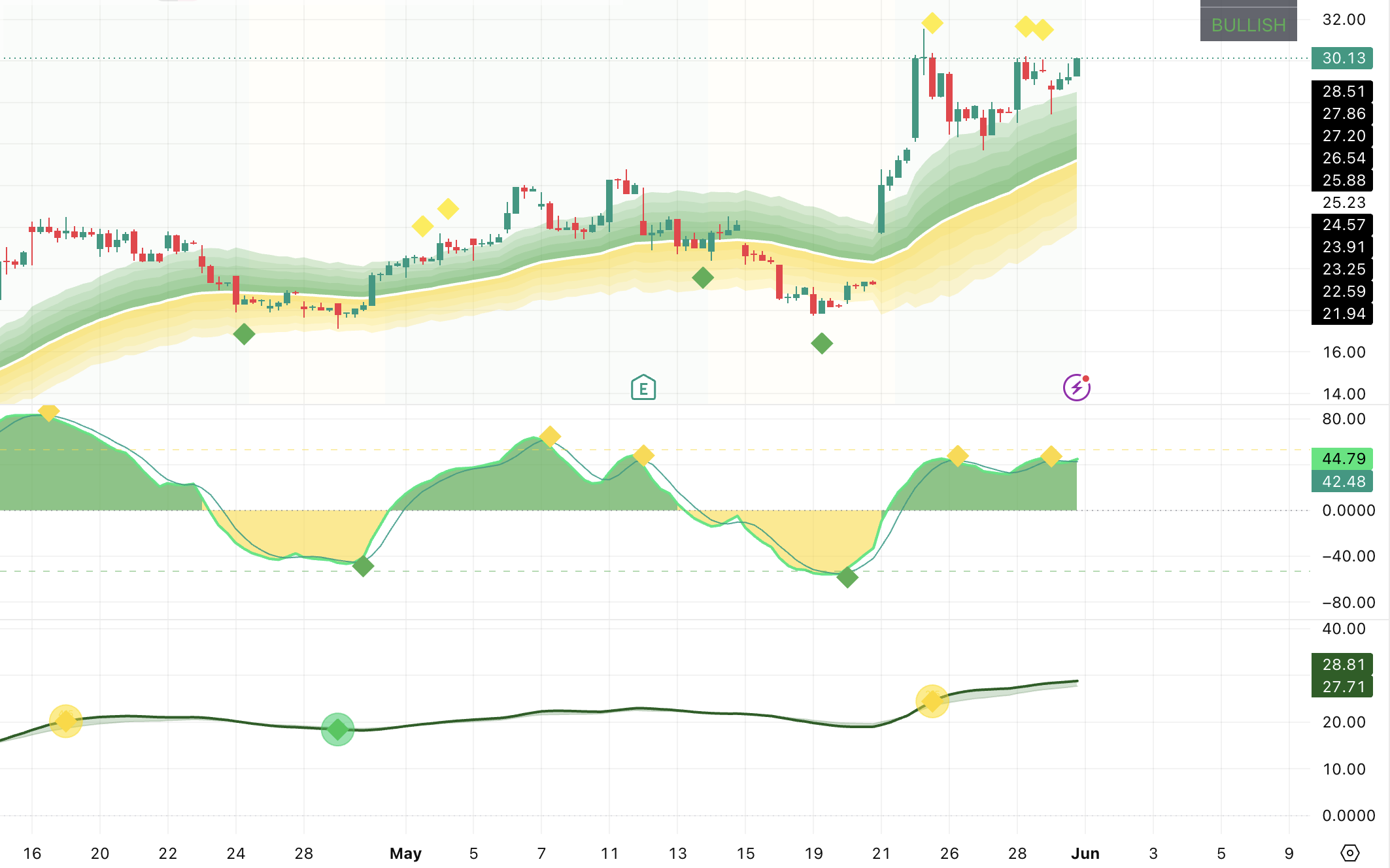The image size is (1390, 868).
Task: Open chart settings gear at bottom right
Action: (x=1349, y=853)
